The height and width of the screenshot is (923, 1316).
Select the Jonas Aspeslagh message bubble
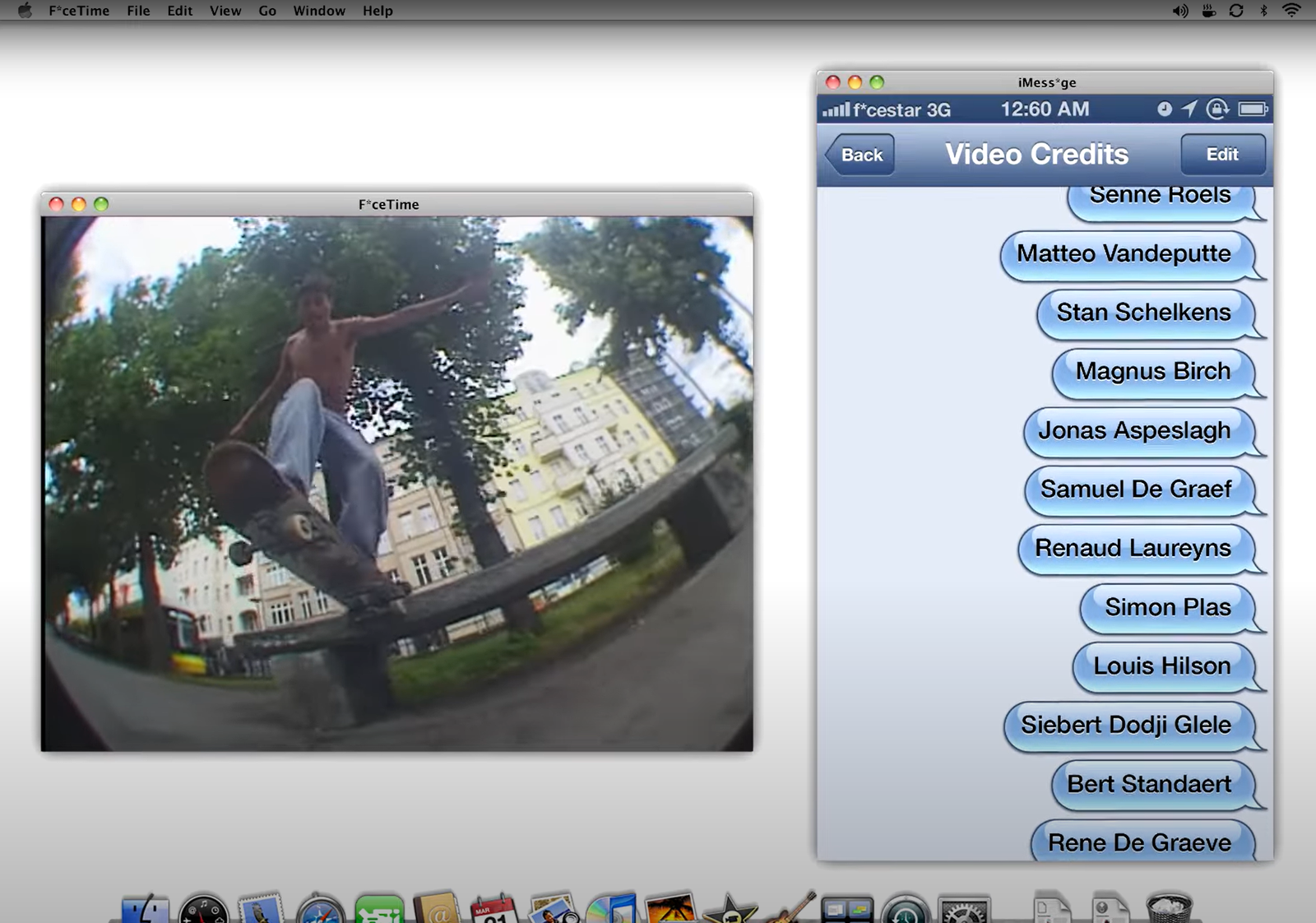tap(1143, 432)
